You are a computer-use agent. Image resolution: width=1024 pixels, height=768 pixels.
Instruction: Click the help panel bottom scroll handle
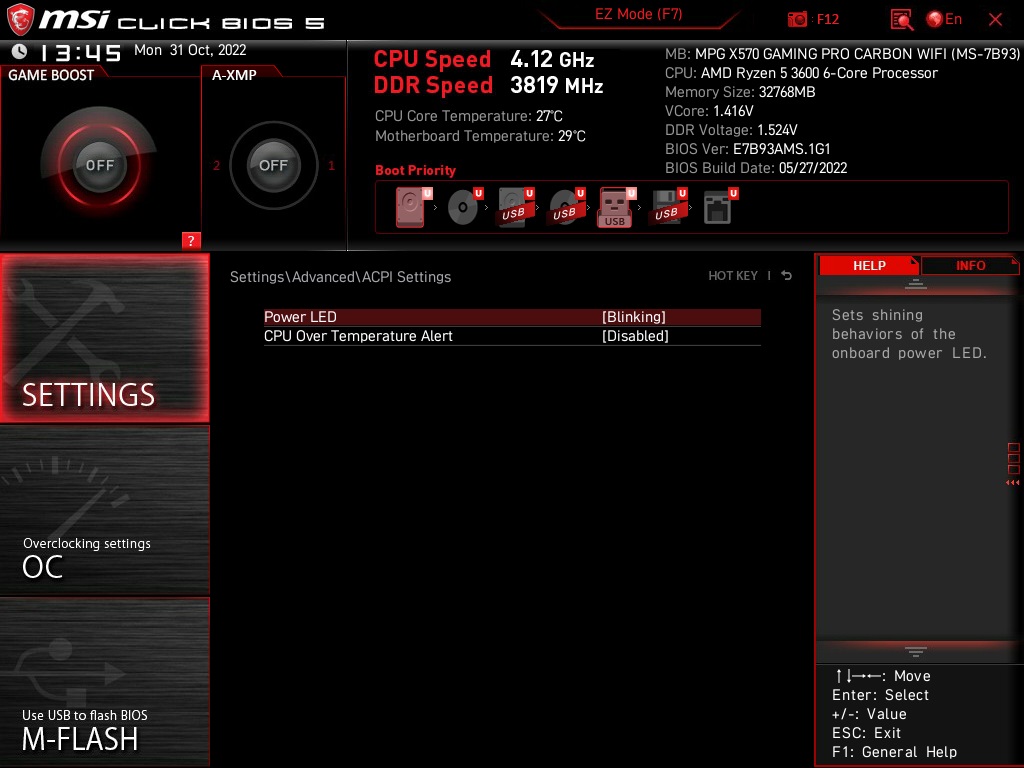(x=916, y=652)
